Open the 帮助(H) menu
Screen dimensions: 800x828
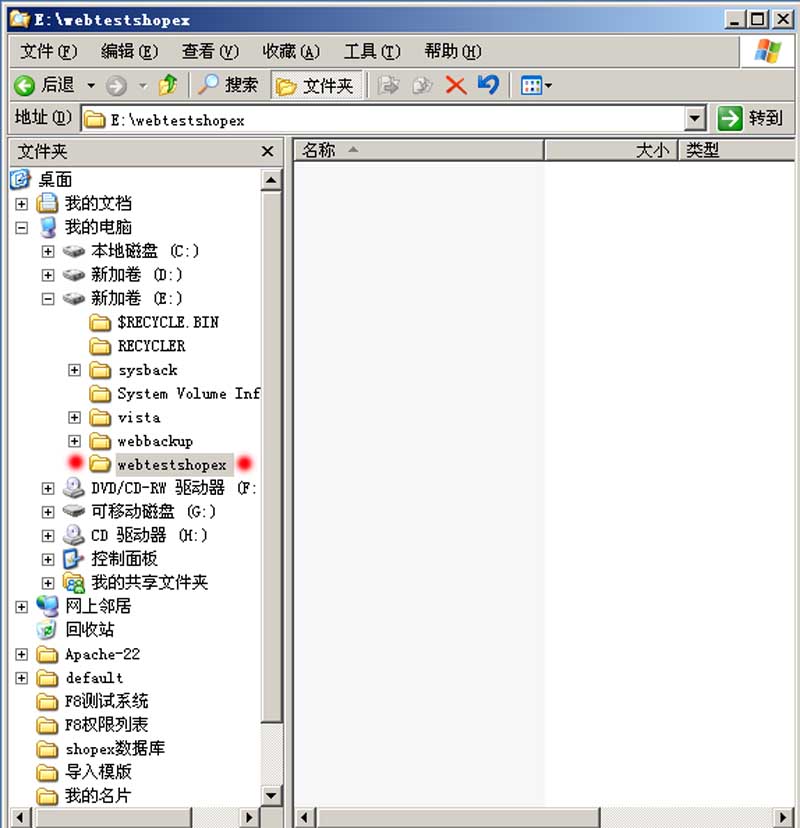coord(453,52)
